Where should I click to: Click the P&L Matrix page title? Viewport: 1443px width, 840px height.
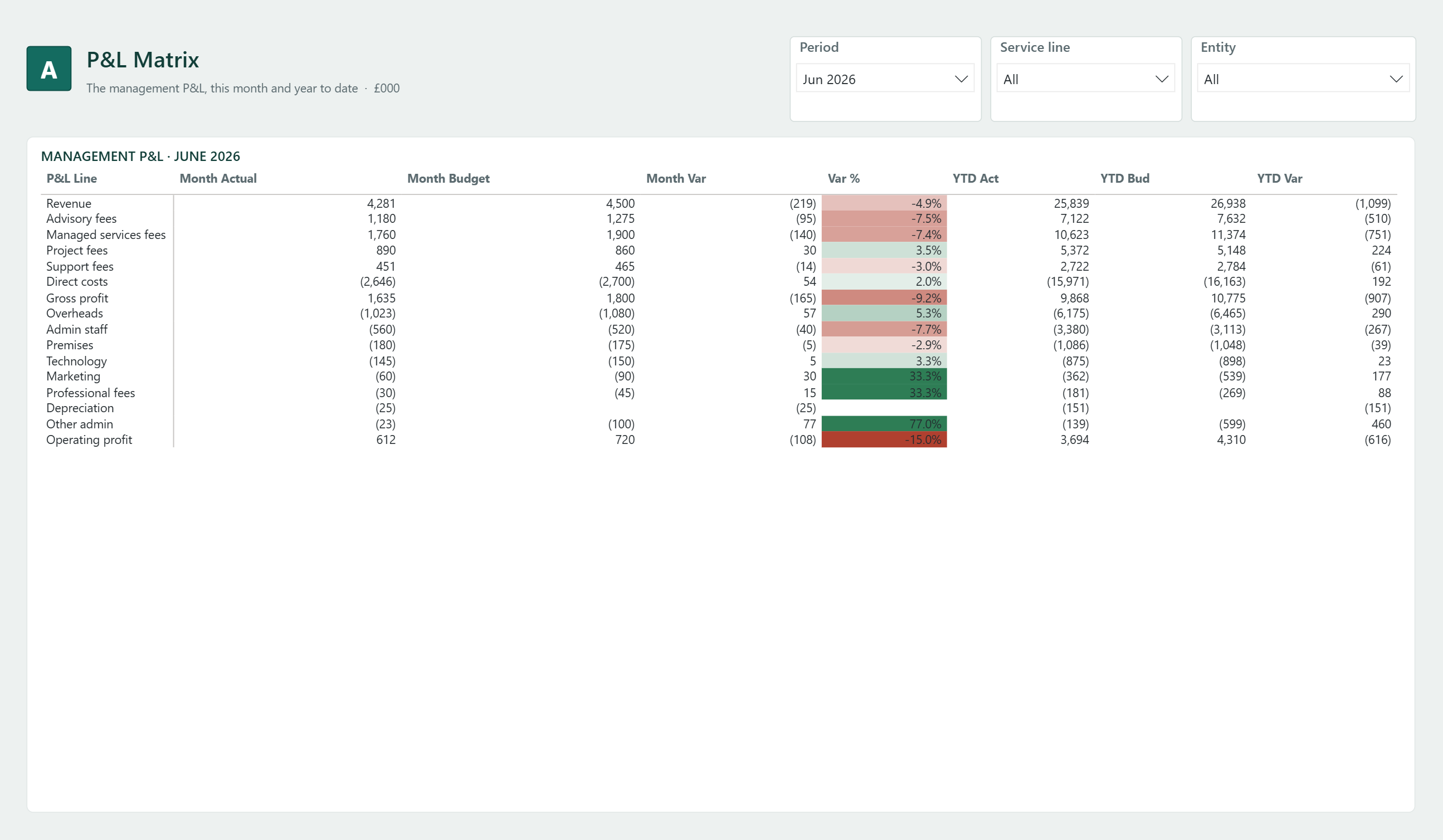pos(143,60)
